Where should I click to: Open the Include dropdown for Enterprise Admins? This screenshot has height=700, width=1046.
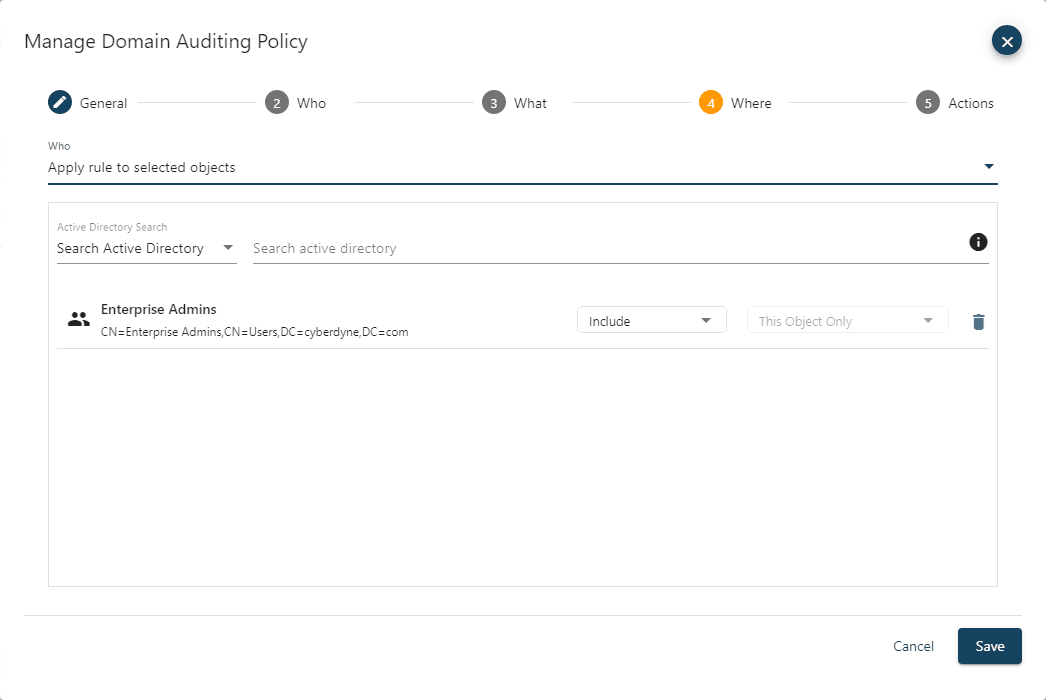(x=651, y=321)
